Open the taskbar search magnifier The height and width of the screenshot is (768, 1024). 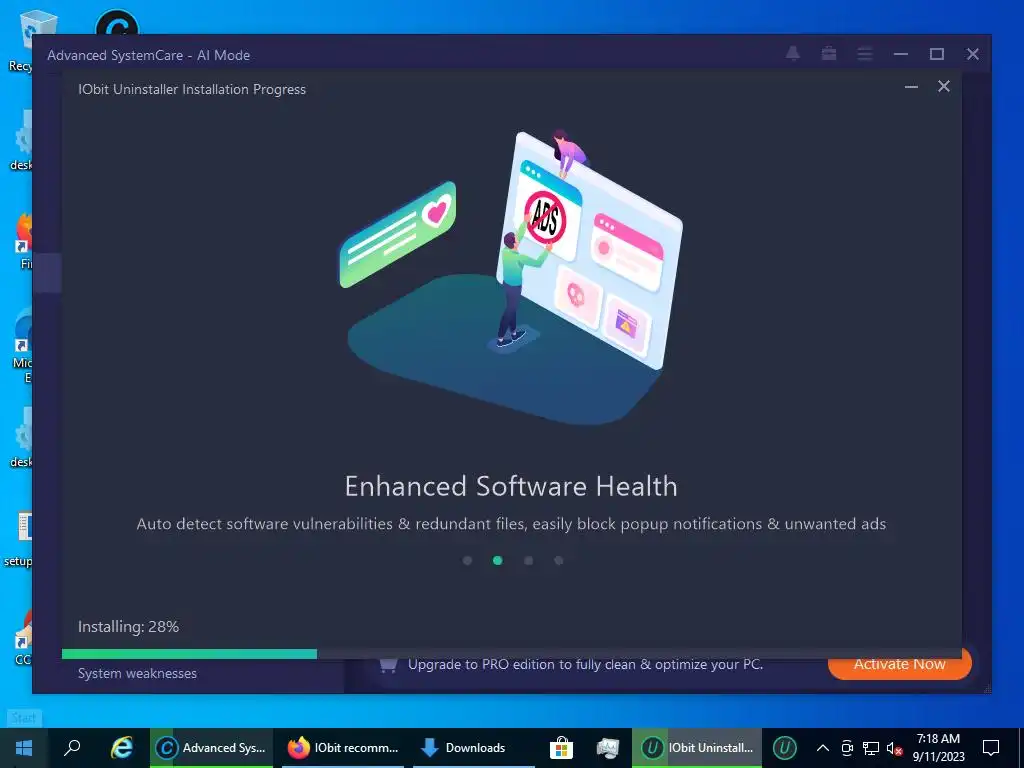pyautogui.click(x=72, y=748)
